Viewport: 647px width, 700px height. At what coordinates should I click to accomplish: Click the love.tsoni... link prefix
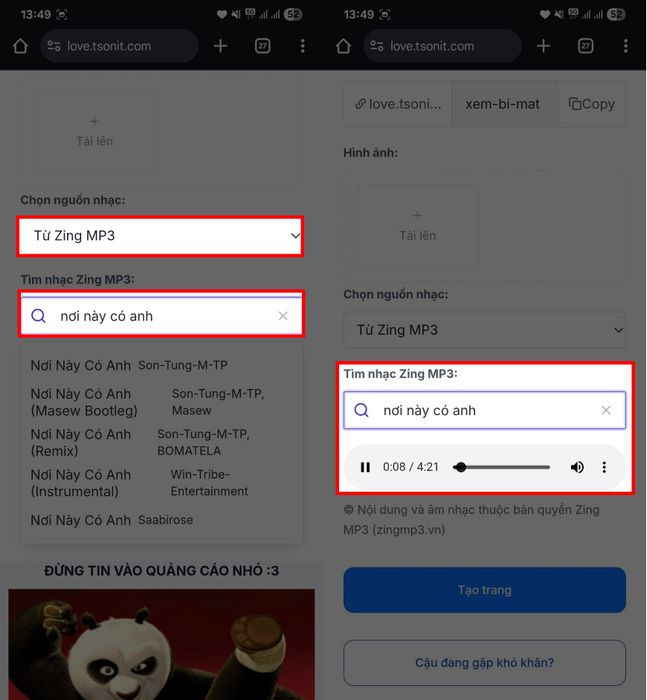point(398,104)
